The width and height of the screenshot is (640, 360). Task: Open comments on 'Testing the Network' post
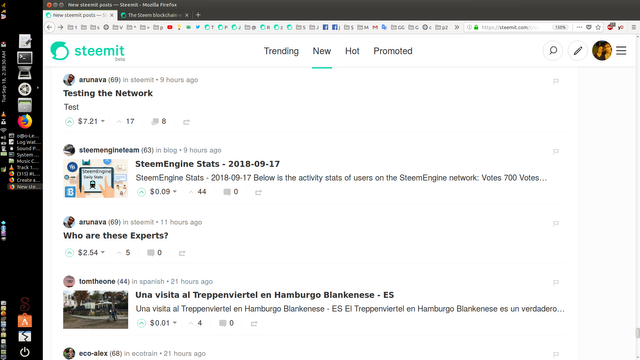pyautogui.click(x=159, y=121)
